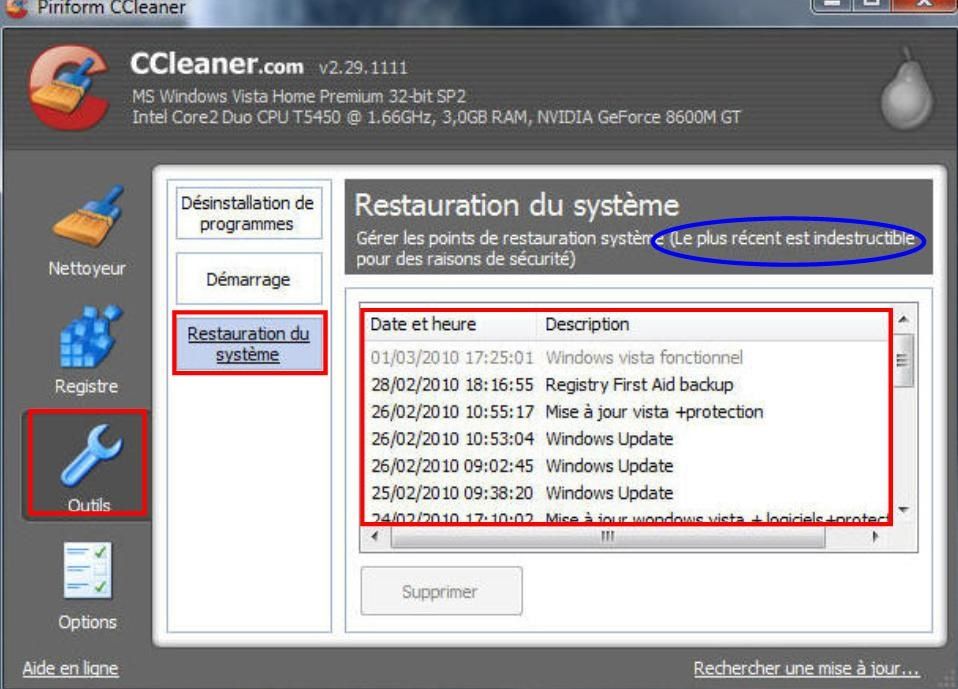Click the list scroll up arrow
The height and width of the screenshot is (689, 958).
(904, 319)
